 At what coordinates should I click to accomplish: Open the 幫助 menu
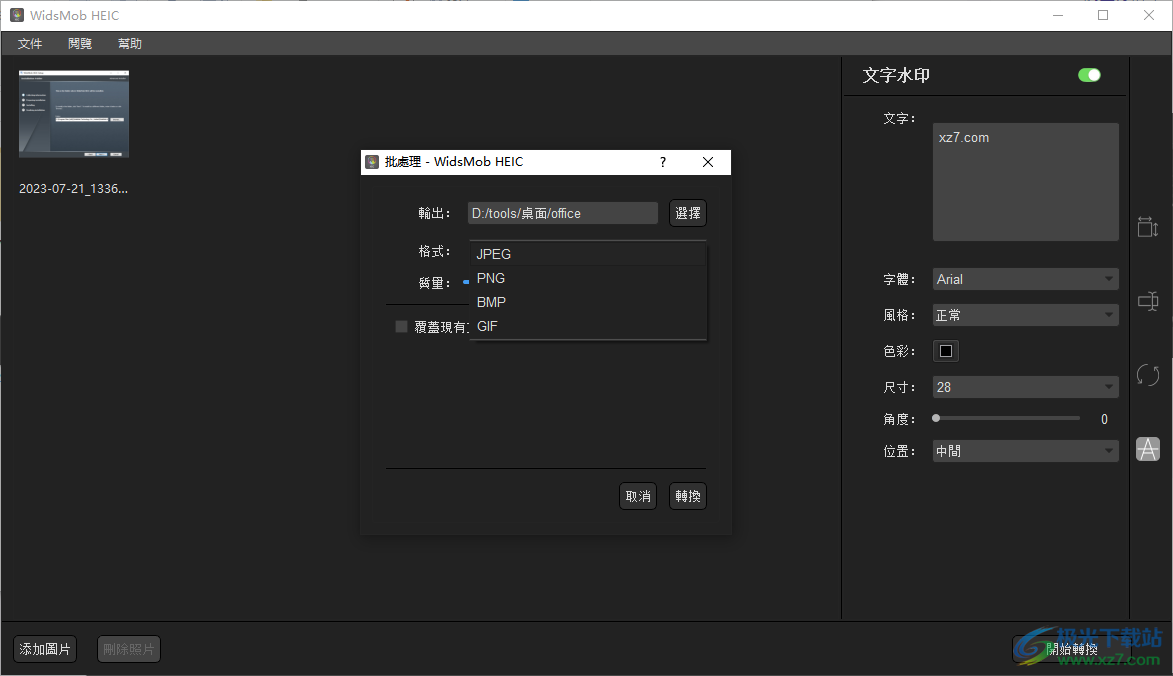(130, 43)
